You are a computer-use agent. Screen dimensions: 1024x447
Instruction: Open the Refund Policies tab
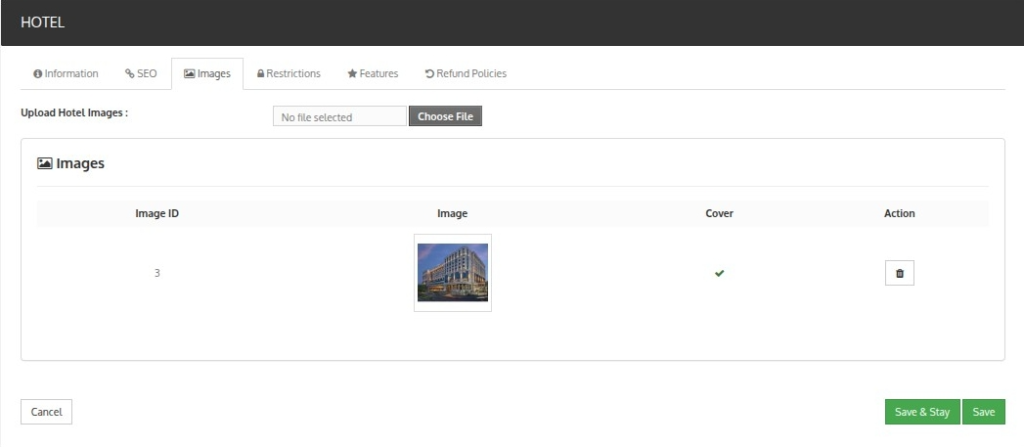(466, 74)
